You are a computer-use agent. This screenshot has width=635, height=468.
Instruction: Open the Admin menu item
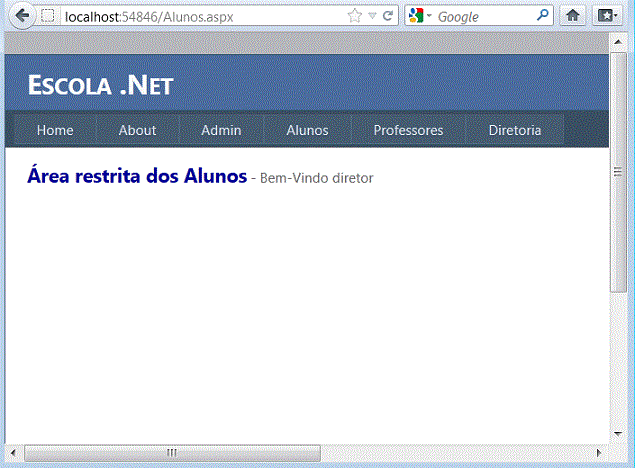coord(221,130)
